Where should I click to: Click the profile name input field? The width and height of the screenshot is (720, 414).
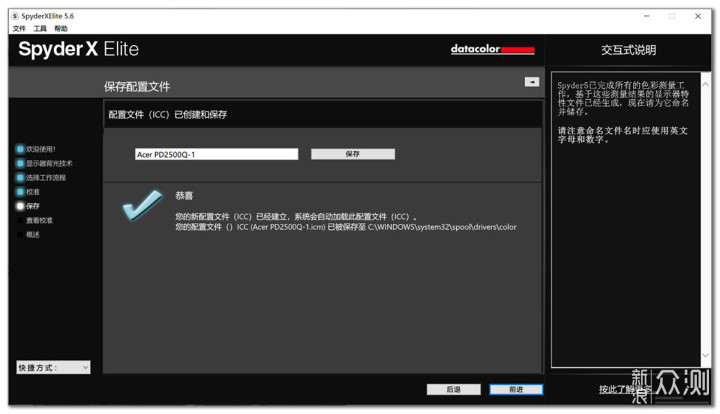click(216, 154)
